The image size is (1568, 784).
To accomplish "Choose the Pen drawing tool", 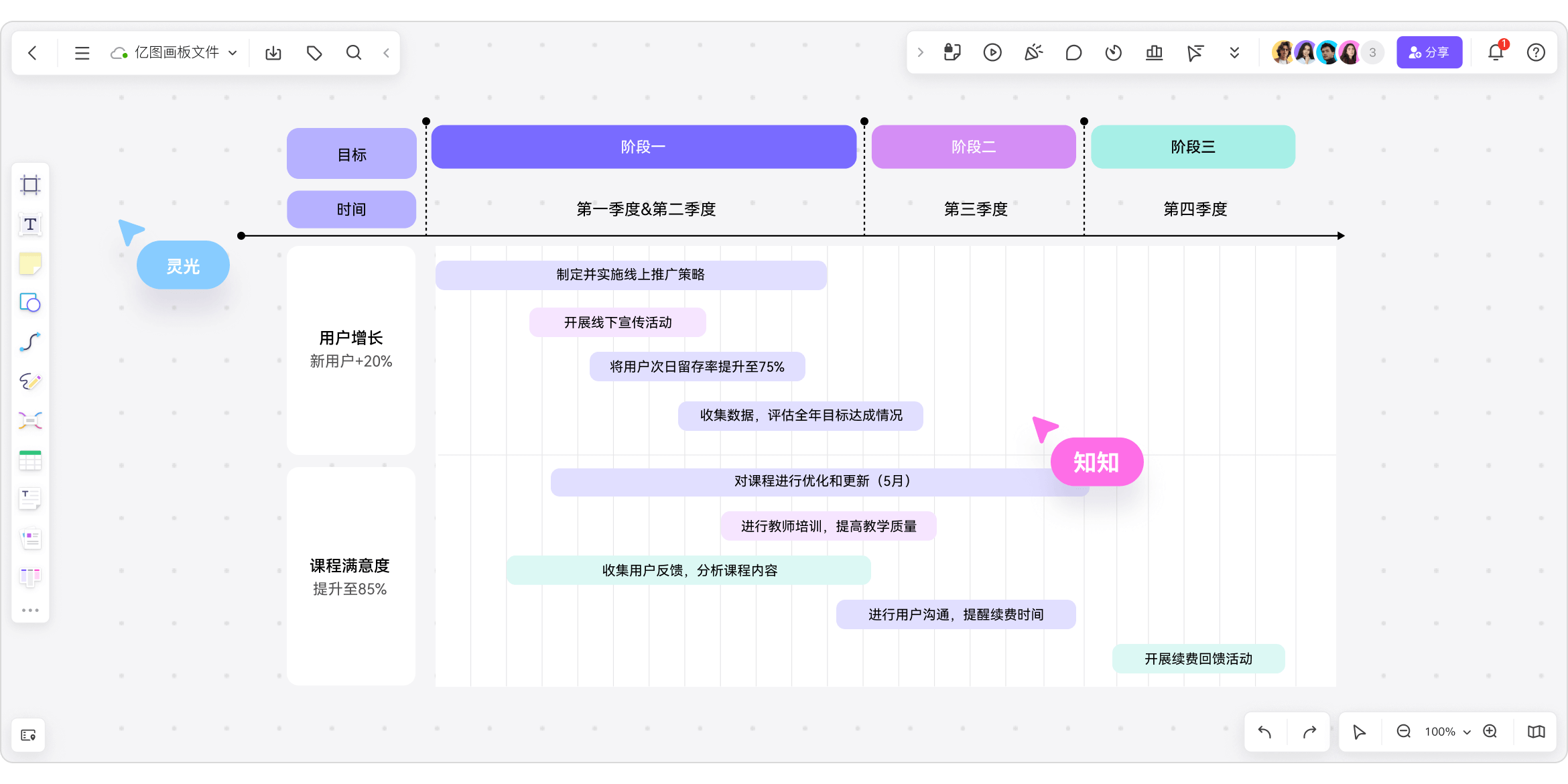I will [x=30, y=381].
